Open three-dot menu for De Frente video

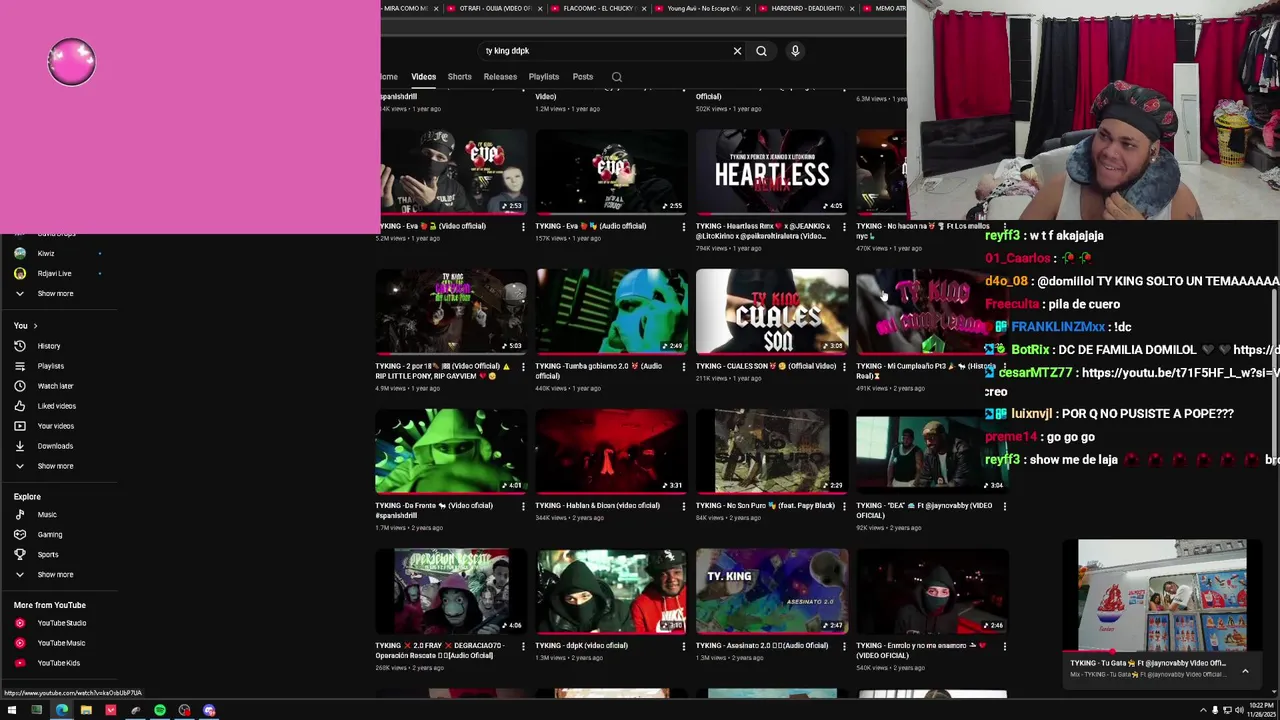point(523,507)
